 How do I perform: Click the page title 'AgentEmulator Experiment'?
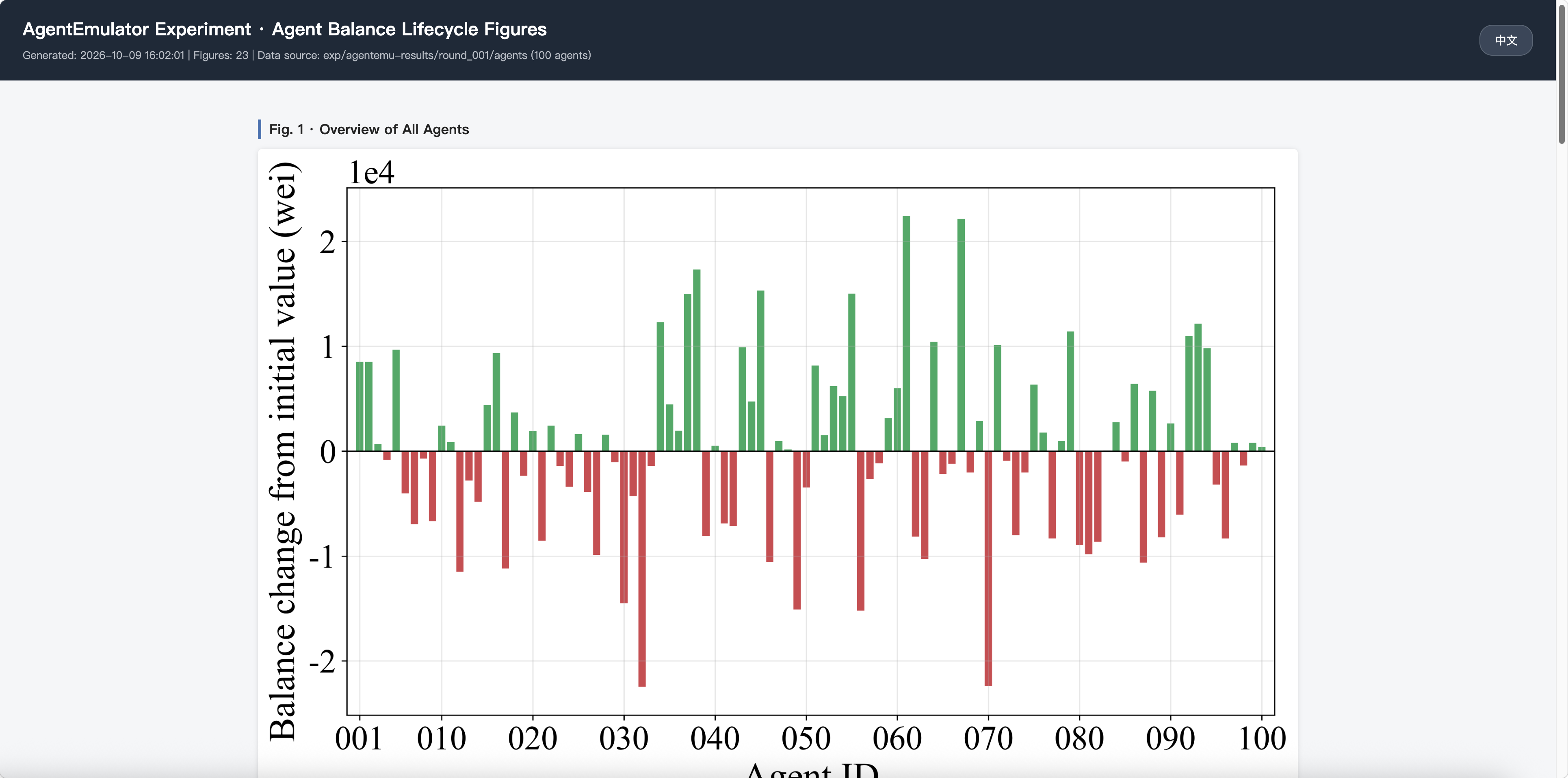[x=136, y=29]
